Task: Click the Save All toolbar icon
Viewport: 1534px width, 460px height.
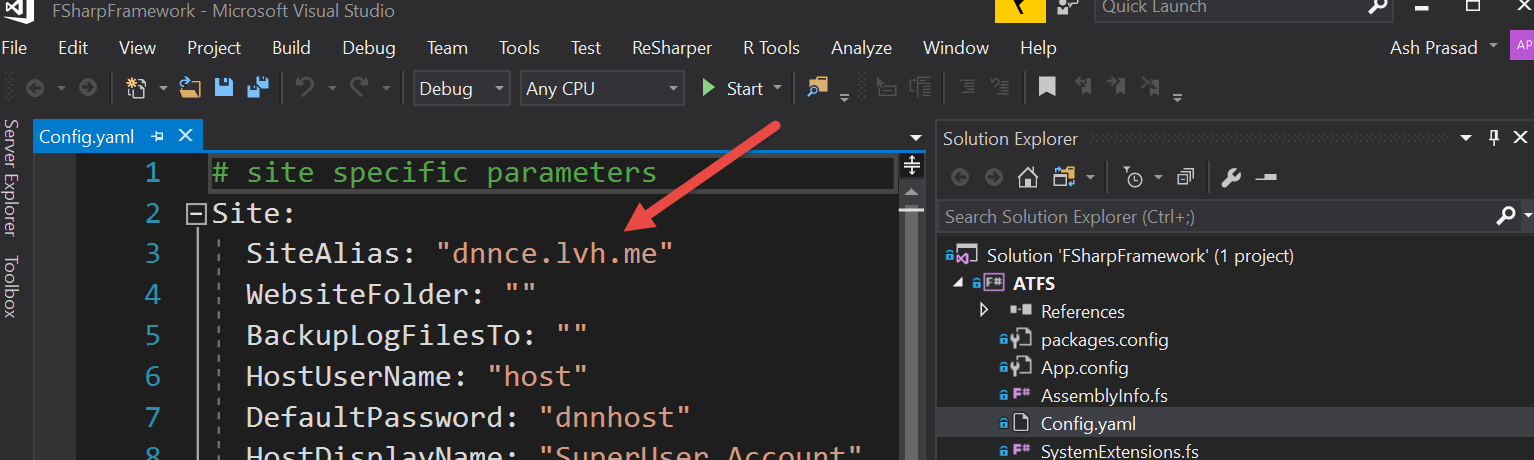Action: pyautogui.click(x=258, y=88)
